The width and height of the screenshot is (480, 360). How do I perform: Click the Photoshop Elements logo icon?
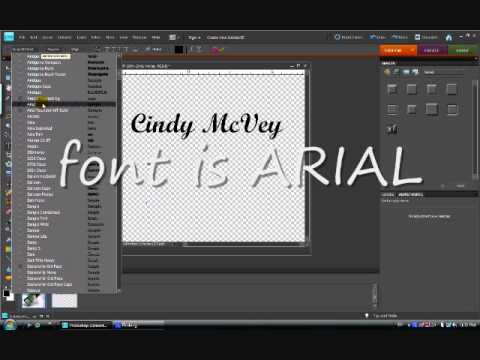click(8, 37)
